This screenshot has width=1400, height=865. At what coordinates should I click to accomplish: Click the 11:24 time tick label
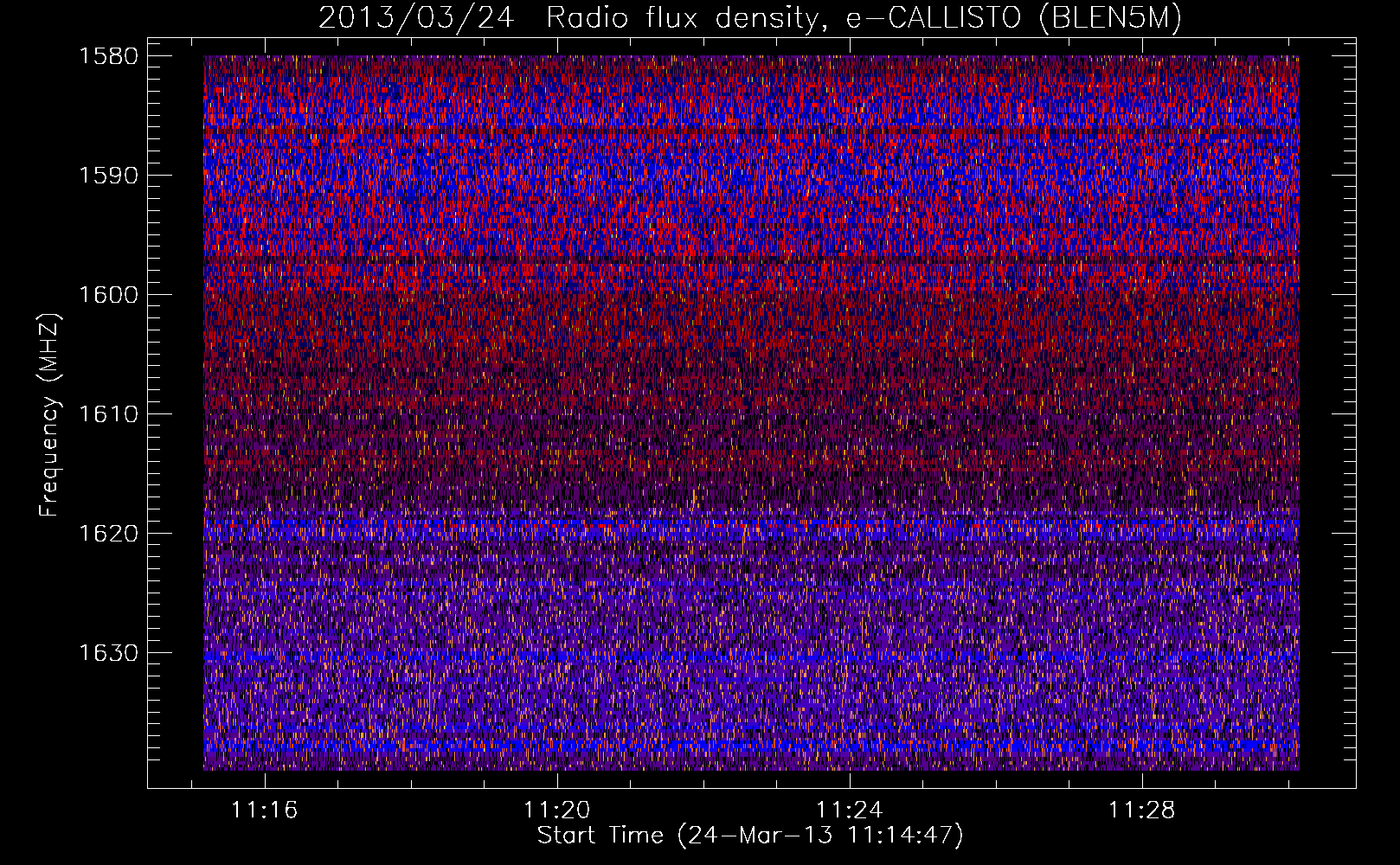coord(850,810)
